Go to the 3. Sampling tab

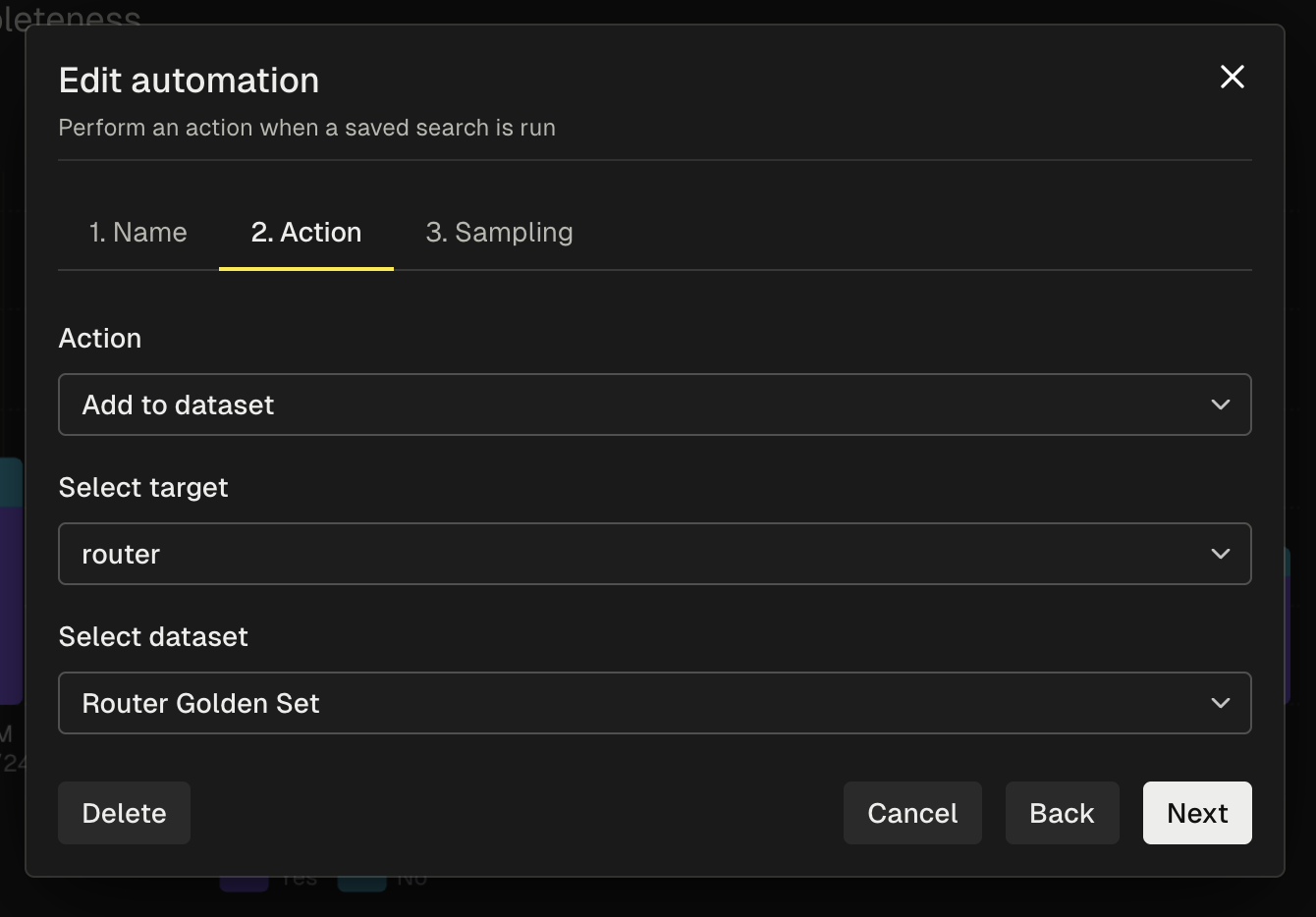point(499,233)
